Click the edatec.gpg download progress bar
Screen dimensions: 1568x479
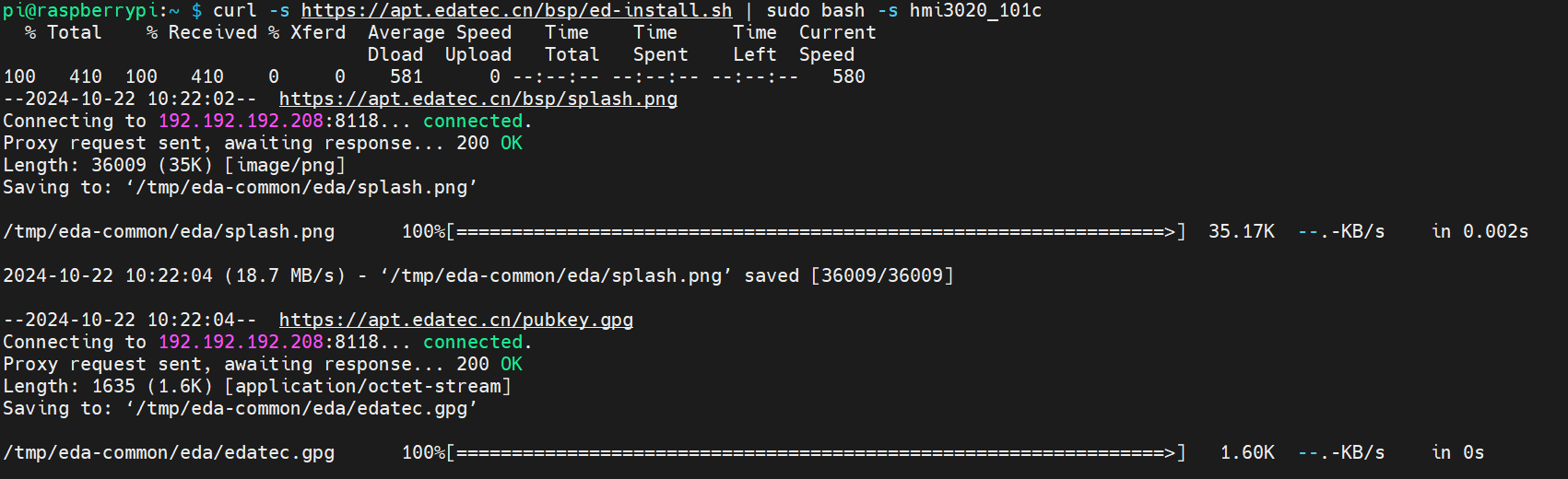tap(816, 453)
